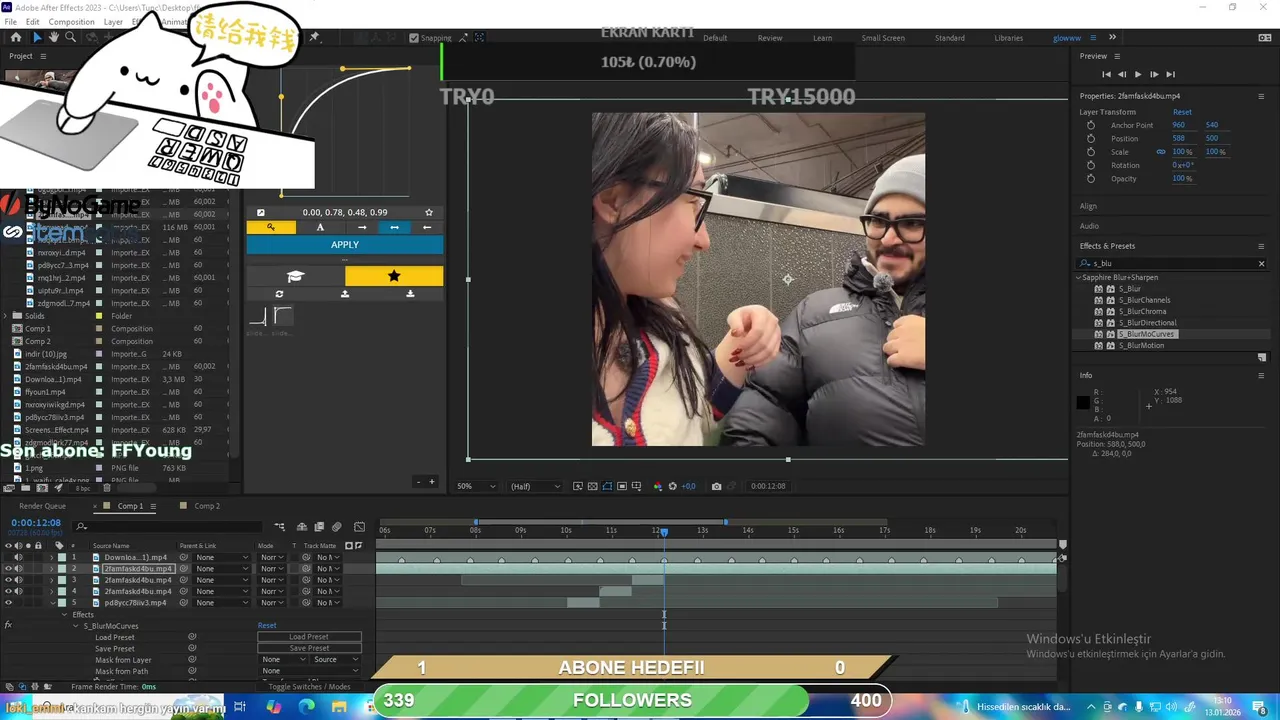Toggle Rotation stopwatch in Properties
Viewport: 1280px width, 720px height.
[x=1091, y=165]
